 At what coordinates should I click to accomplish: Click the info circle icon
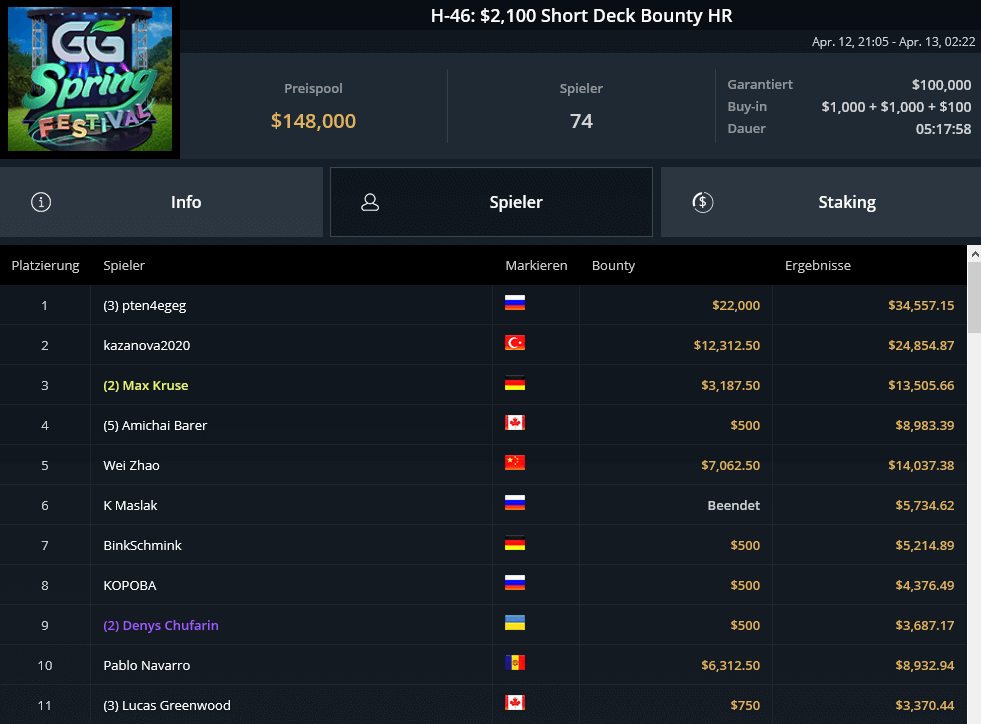41,202
